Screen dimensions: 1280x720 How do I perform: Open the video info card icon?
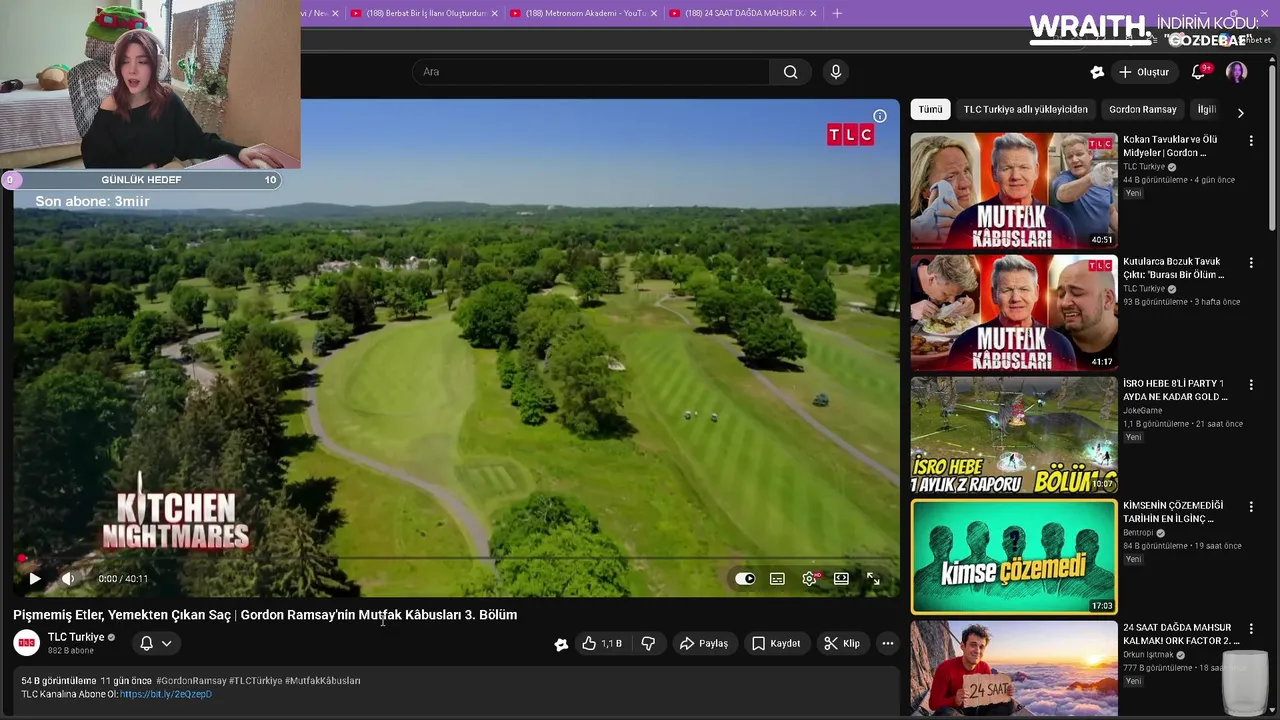[x=880, y=116]
